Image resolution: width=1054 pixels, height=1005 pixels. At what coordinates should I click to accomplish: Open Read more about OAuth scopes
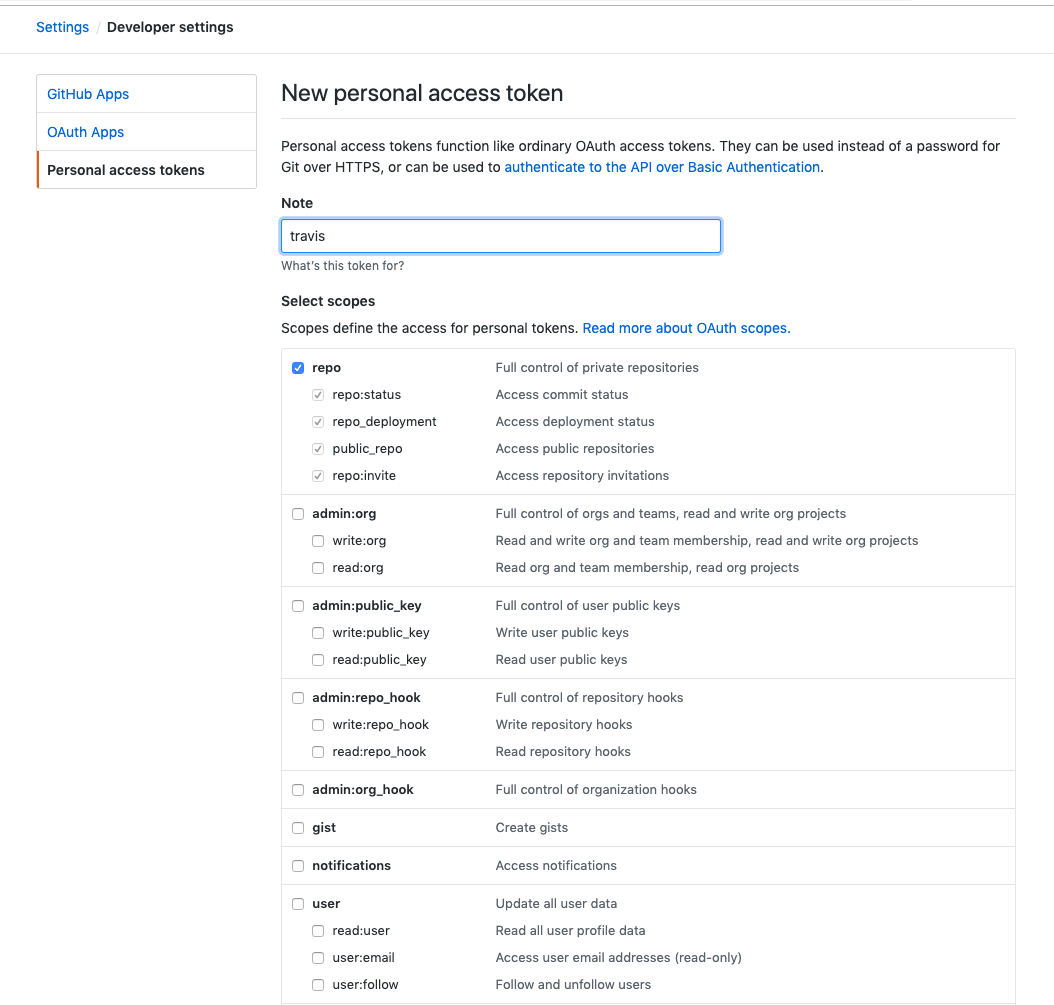[686, 328]
